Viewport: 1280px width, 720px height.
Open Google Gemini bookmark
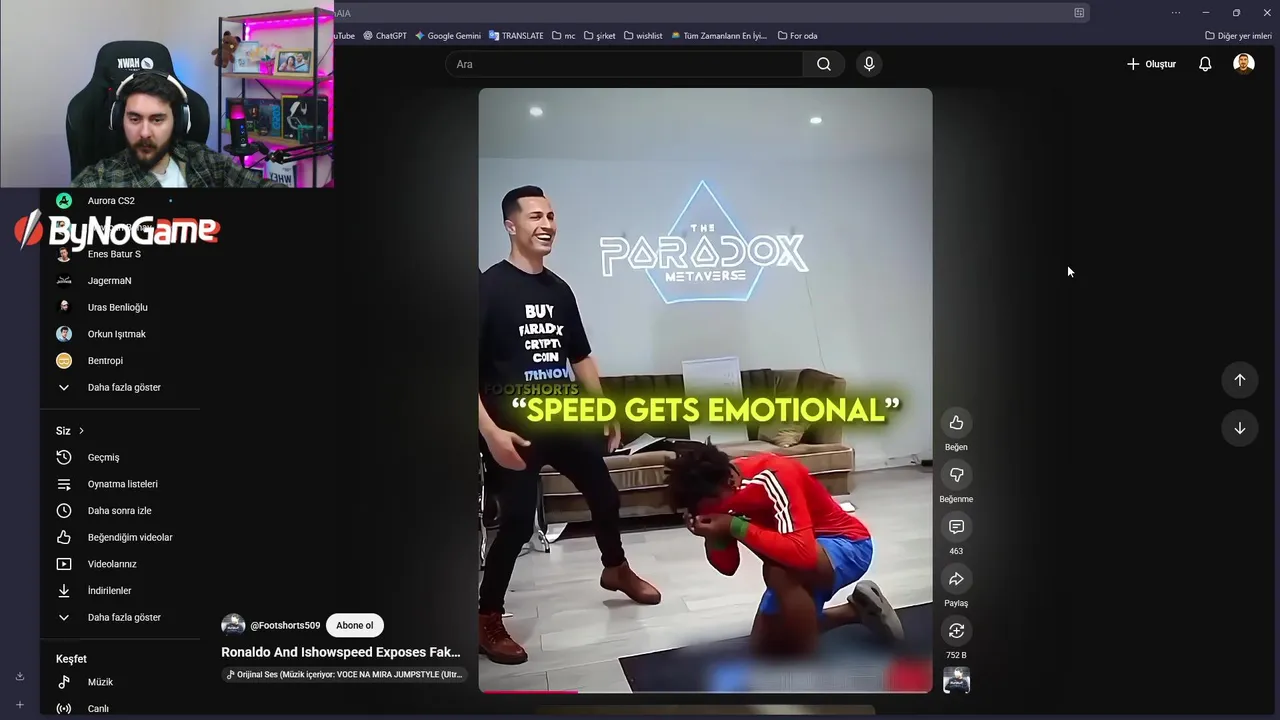448,36
